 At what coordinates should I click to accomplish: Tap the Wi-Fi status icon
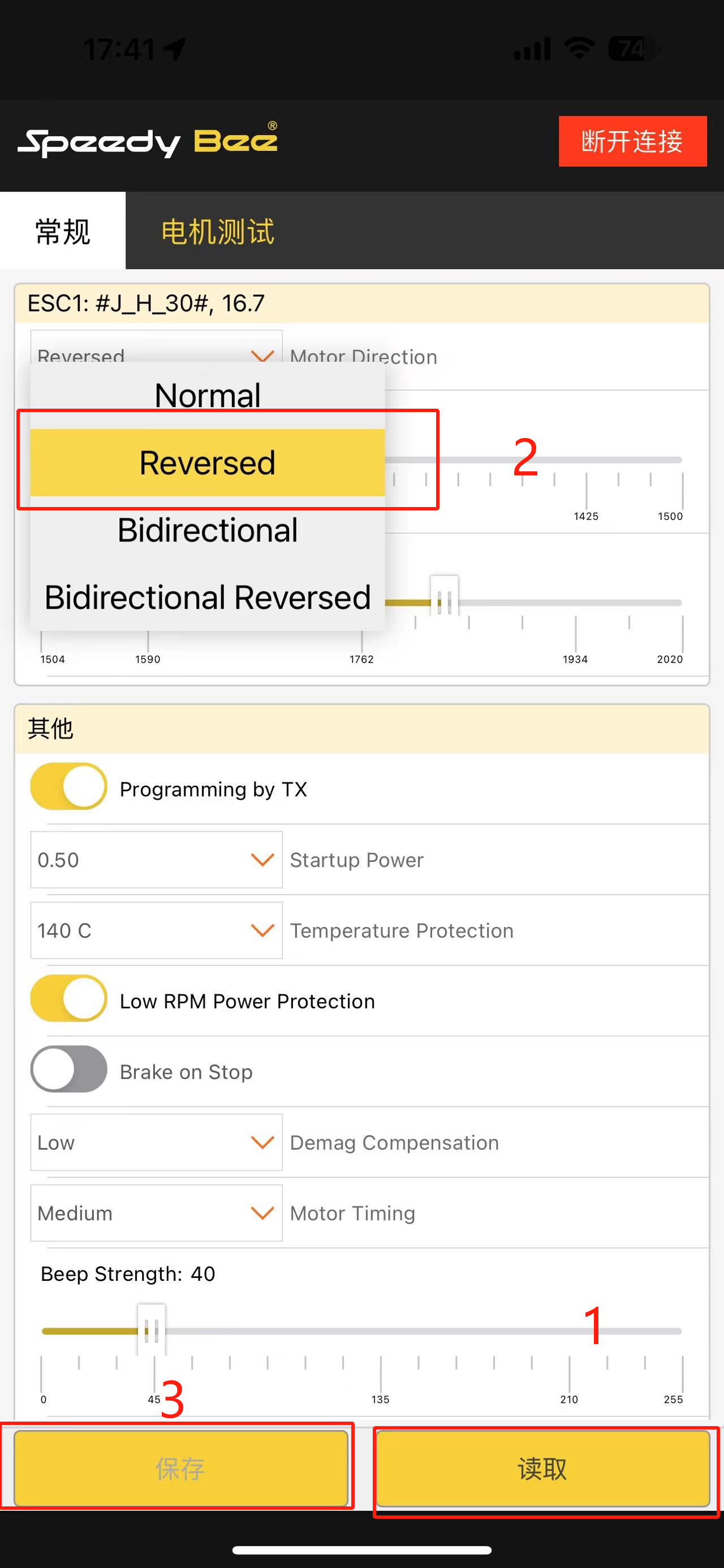(x=579, y=48)
